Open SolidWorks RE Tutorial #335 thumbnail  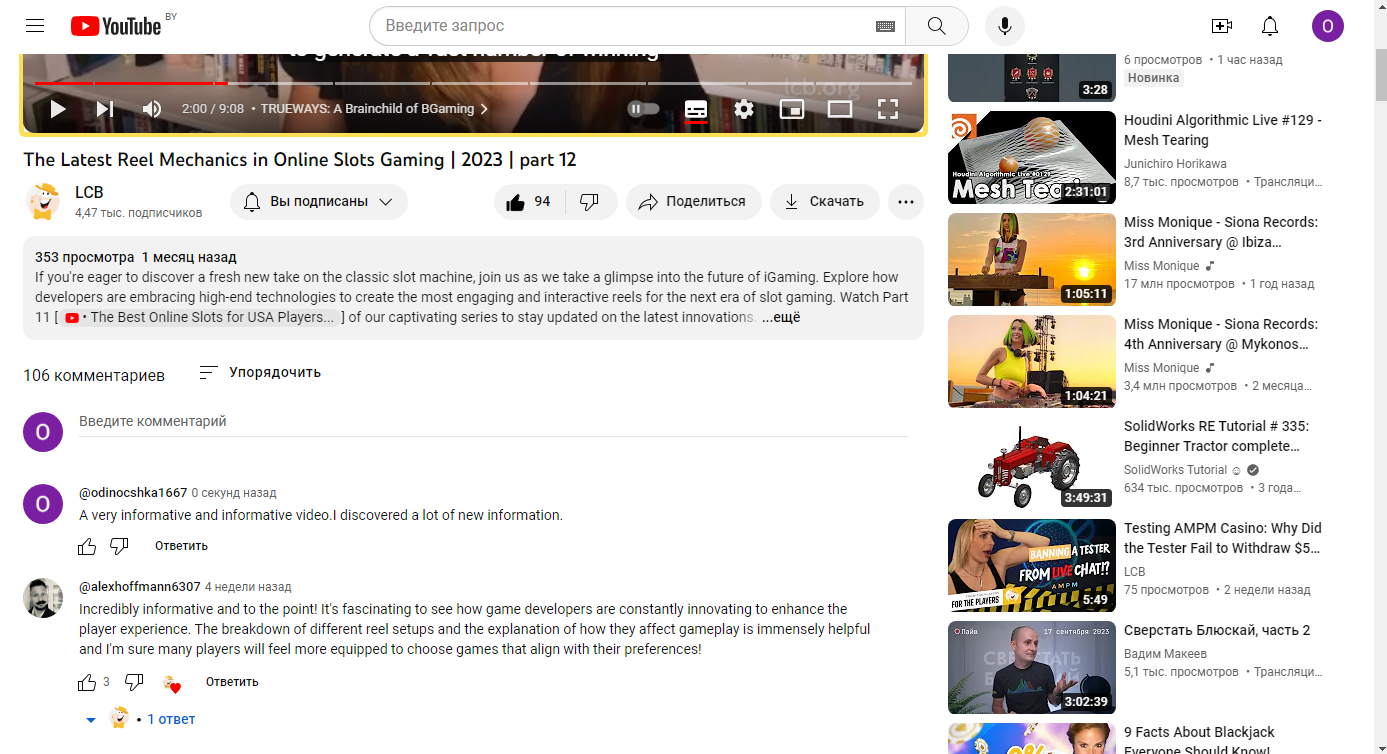click(x=1032, y=464)
